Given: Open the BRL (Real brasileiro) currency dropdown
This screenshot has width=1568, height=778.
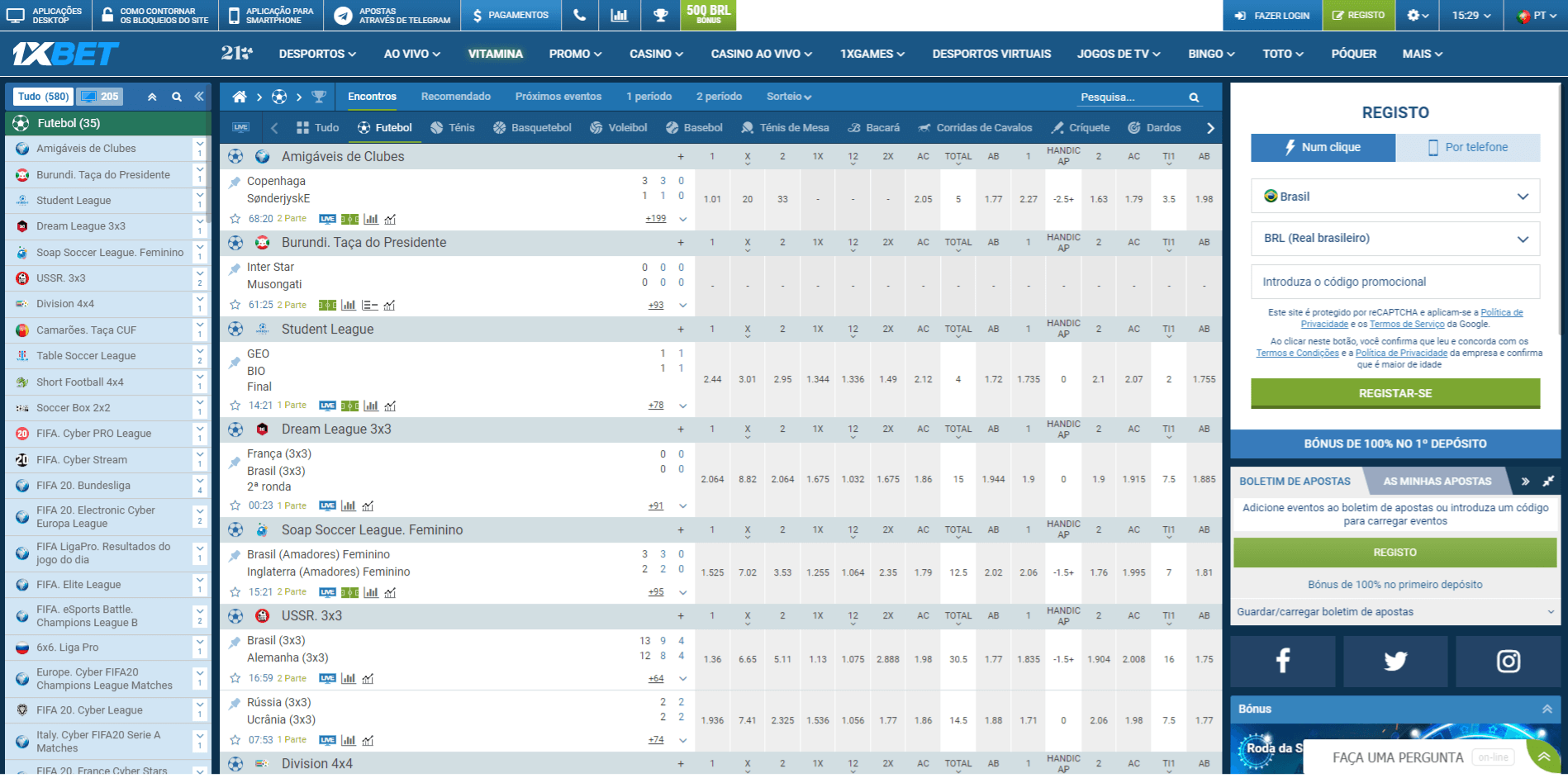Looking at the screenshot, I should [1395, 238].
